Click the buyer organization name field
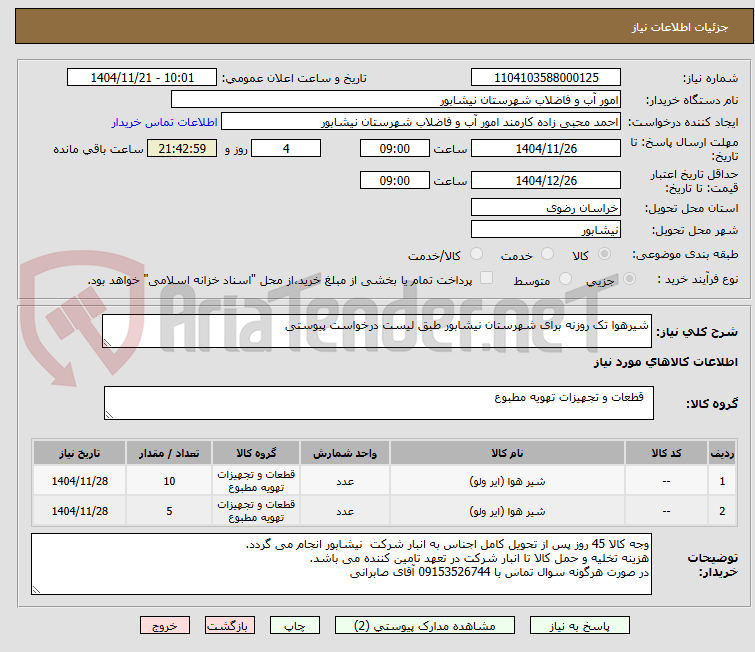The width and height of the screenshot is (755, 652). coord(396,100)
